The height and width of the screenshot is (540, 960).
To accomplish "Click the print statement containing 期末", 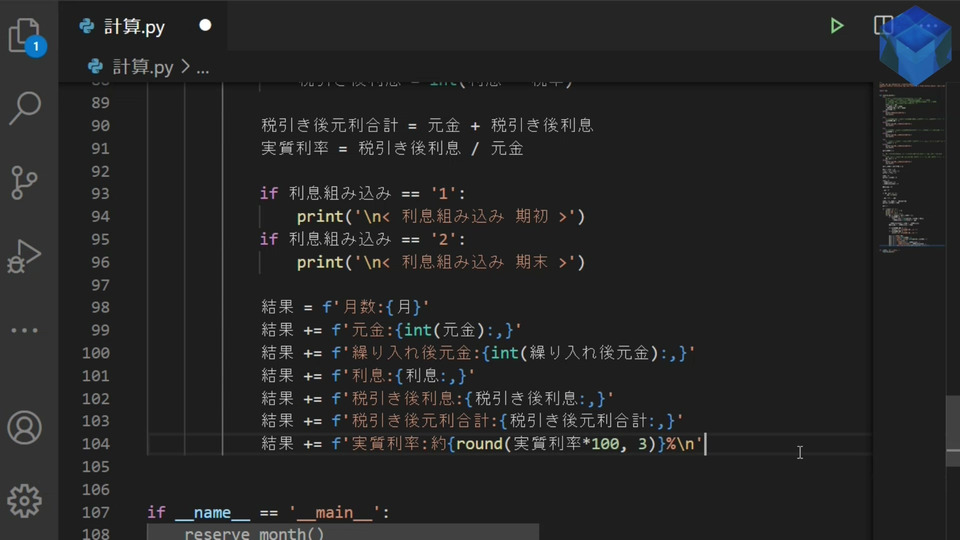I will 441,262.
